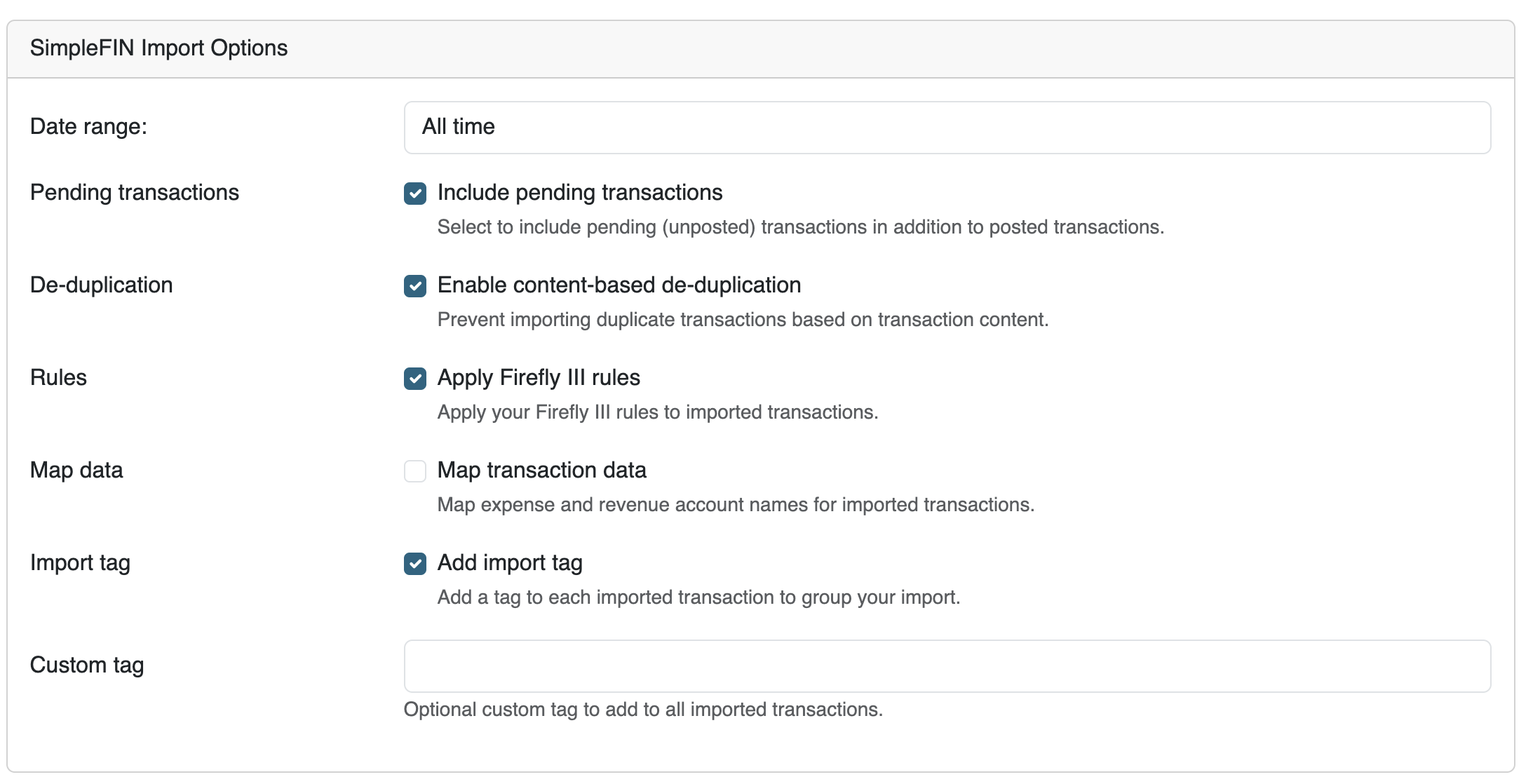The image size is (1540, 784).
Task: Focus the Custom tag text field
Action: [947, 666]
